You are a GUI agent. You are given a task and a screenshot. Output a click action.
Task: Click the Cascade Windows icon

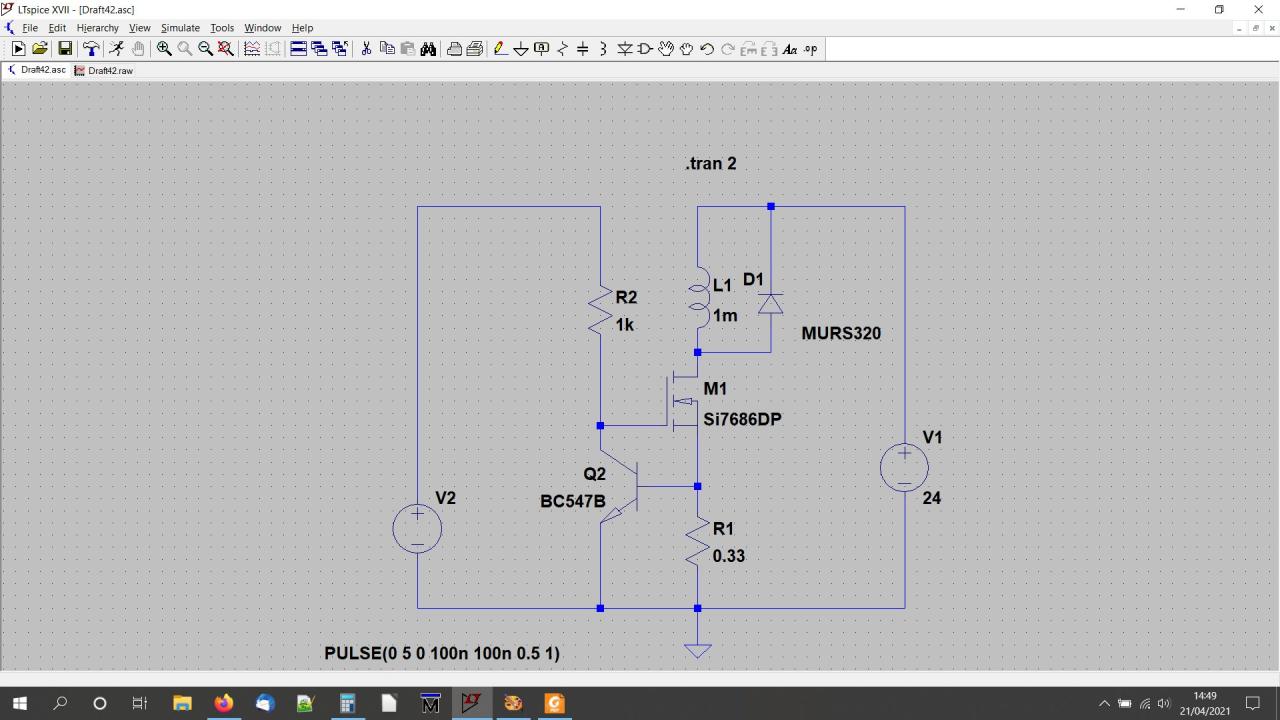[x=319, y=49]
